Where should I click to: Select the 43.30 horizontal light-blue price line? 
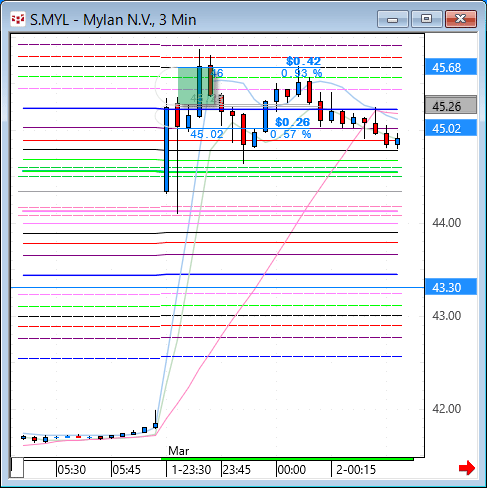coord(218,287)
